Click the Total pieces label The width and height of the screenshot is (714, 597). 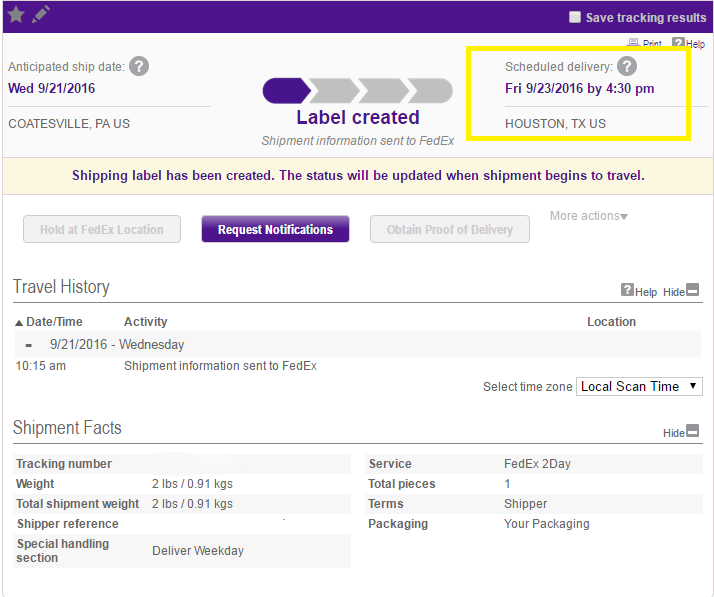click(x=402, y=484)
